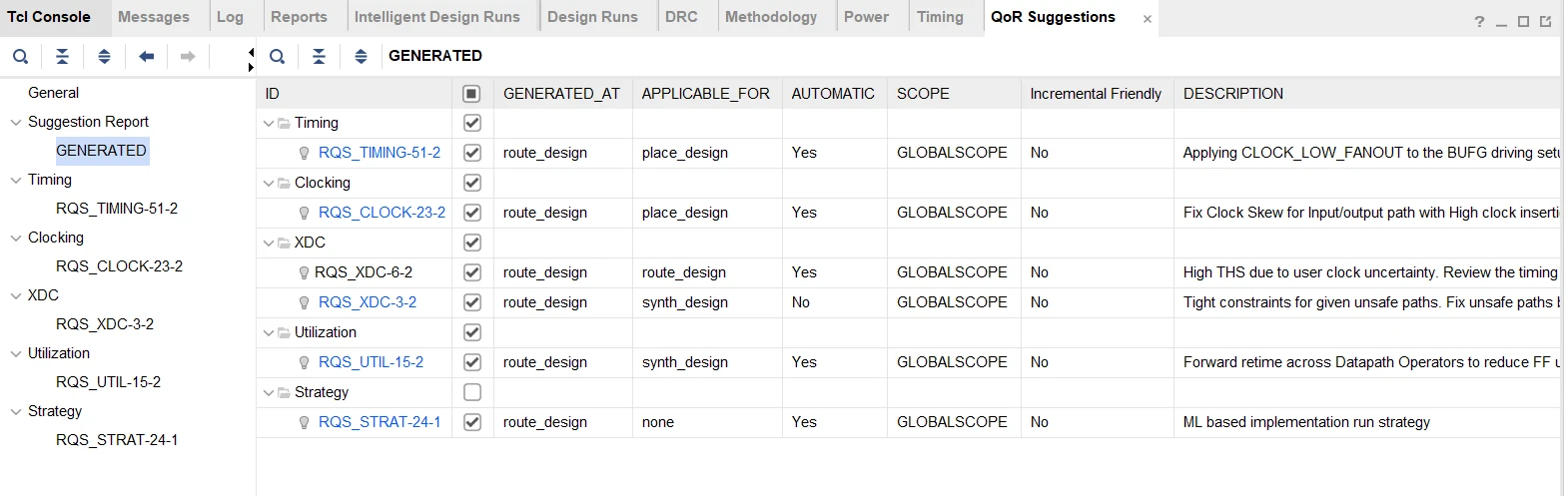Screen dimensions: 1568x496
Task: Maximize the QoR Suggestions panel
Action: (1523, 21)
